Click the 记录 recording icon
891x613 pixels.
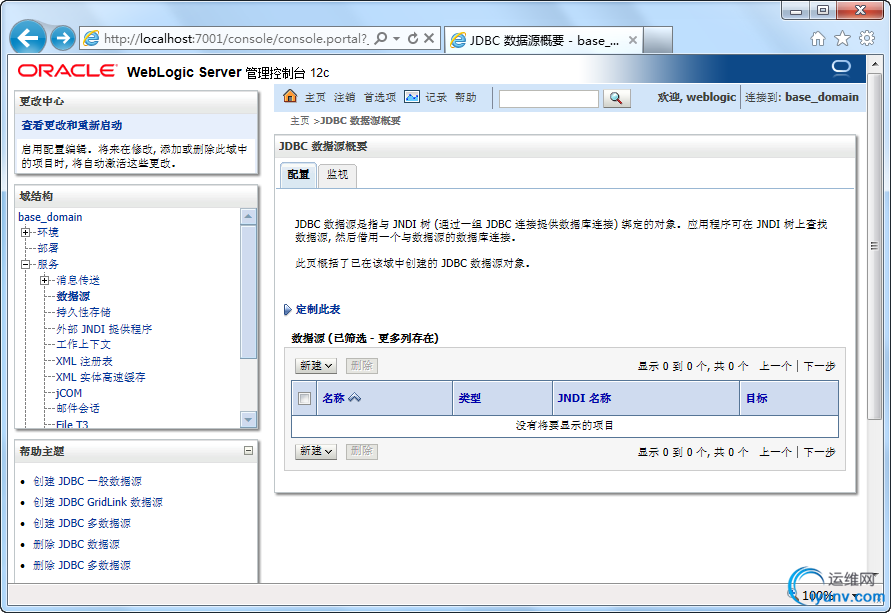(411, 97)
